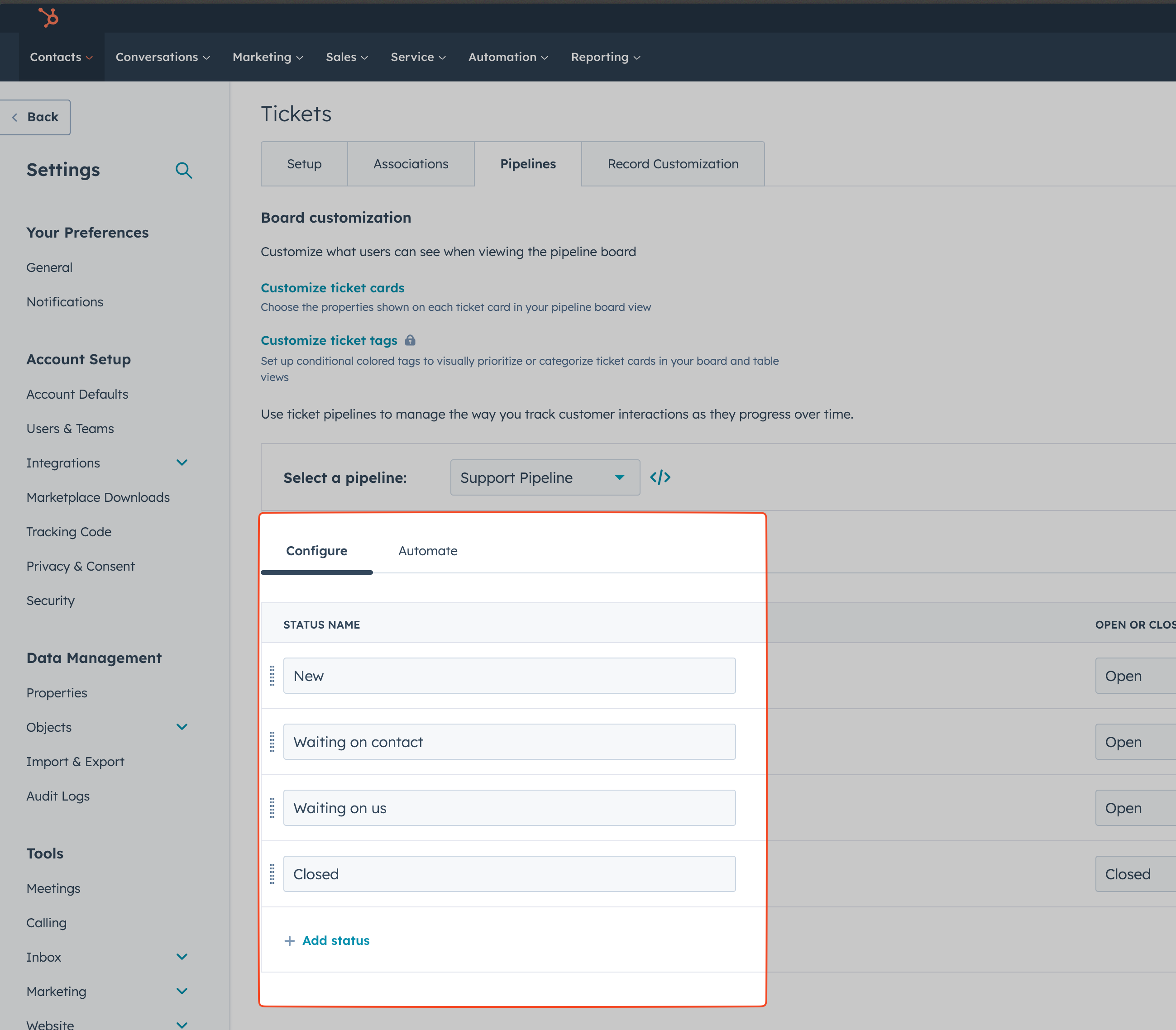Open the settings search icon
This screenshot has height=1030, width=1176.
184,170
